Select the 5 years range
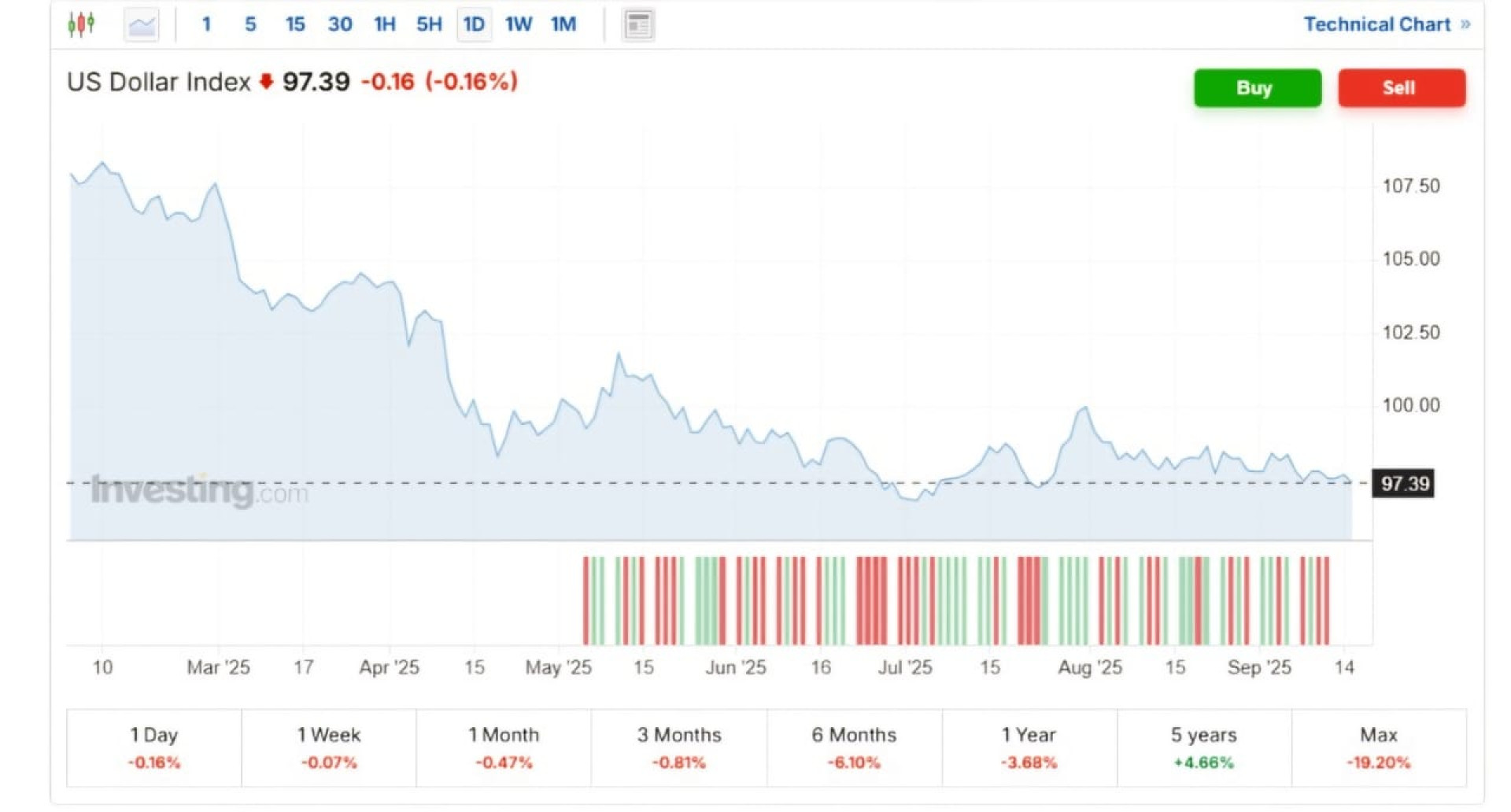This screenshot has height=812, width=1511. [x=1203, y=747]
